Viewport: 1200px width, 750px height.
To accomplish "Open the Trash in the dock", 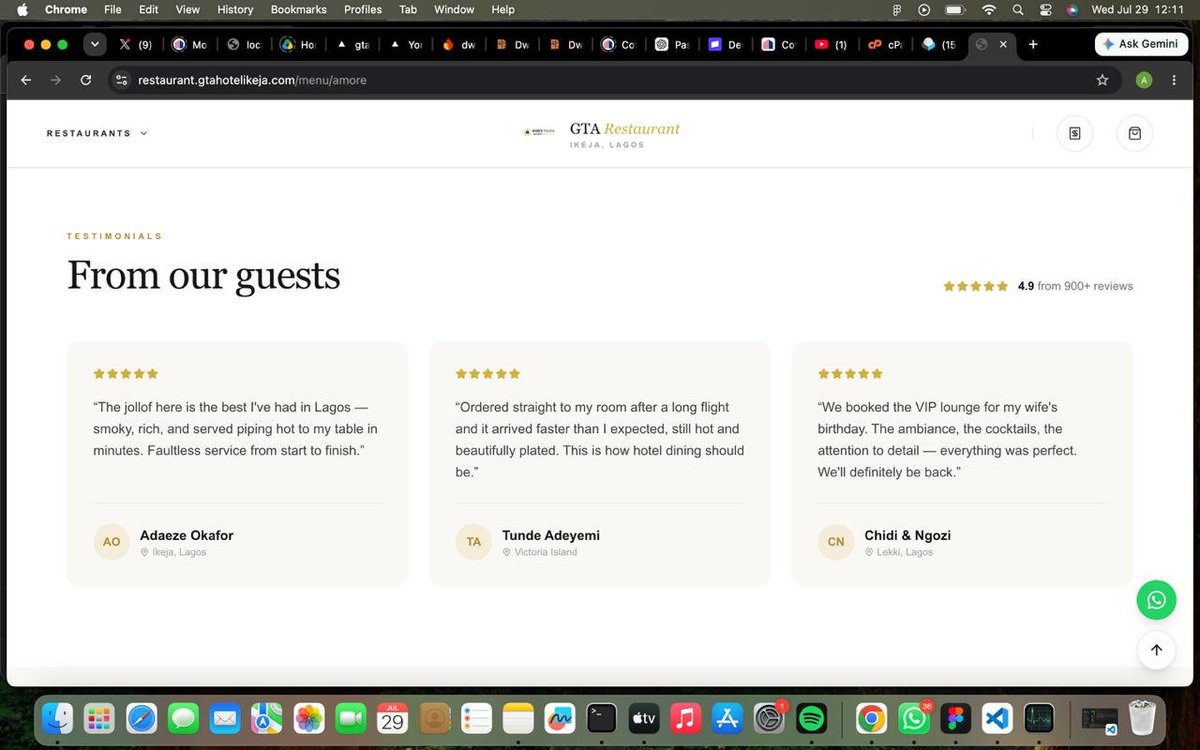I will [1142, 717].
